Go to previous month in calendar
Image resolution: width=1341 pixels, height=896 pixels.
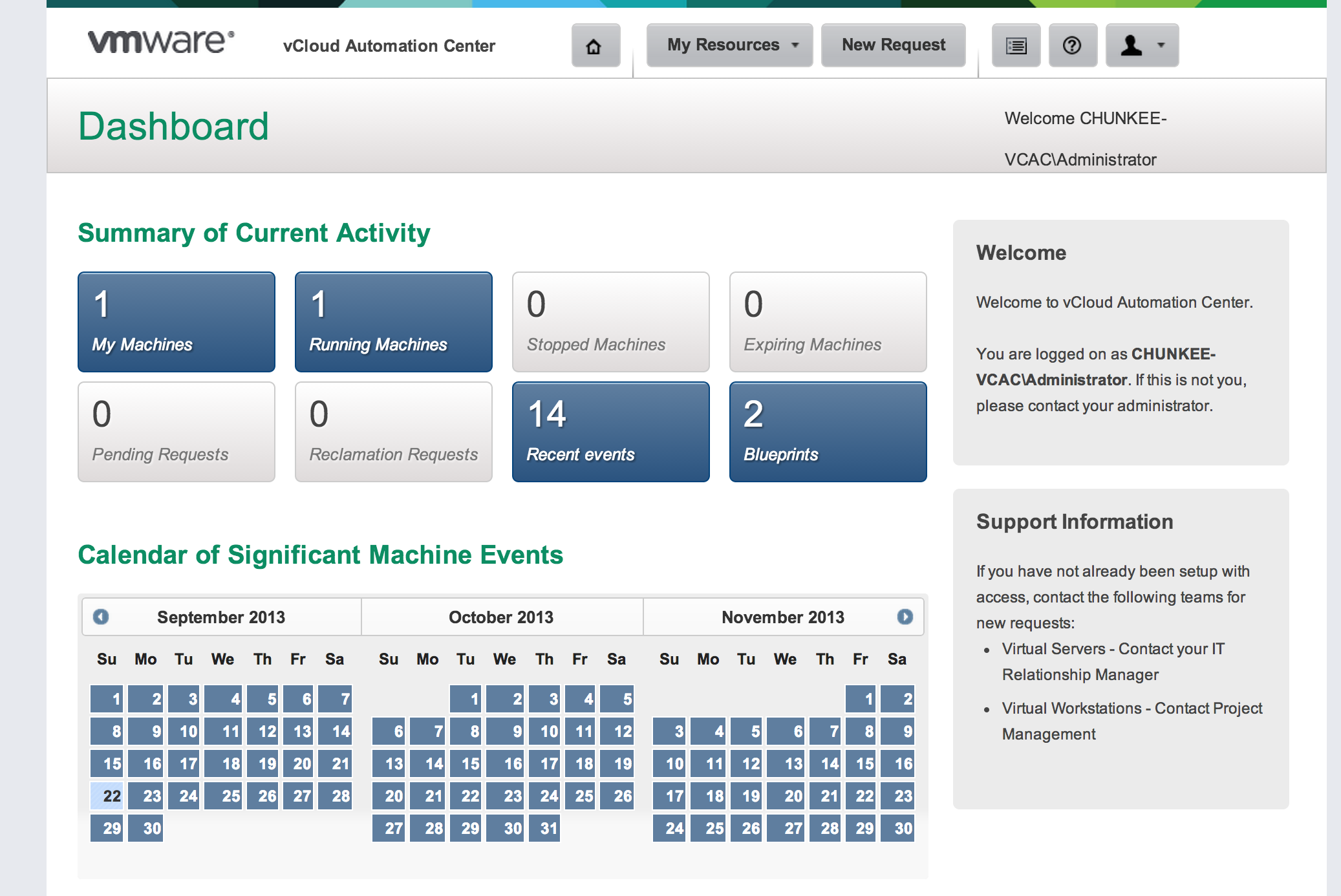tap(101, 617)
